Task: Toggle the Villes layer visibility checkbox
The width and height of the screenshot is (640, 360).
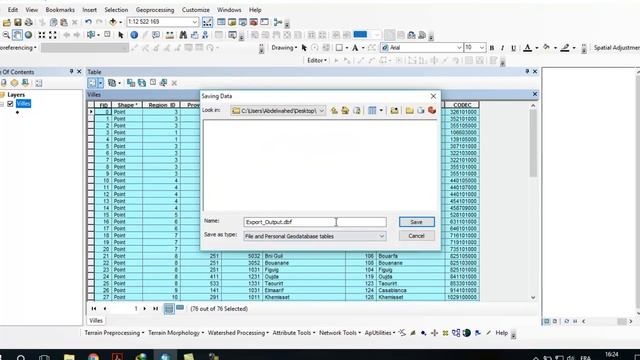Action: coord(10,104)
